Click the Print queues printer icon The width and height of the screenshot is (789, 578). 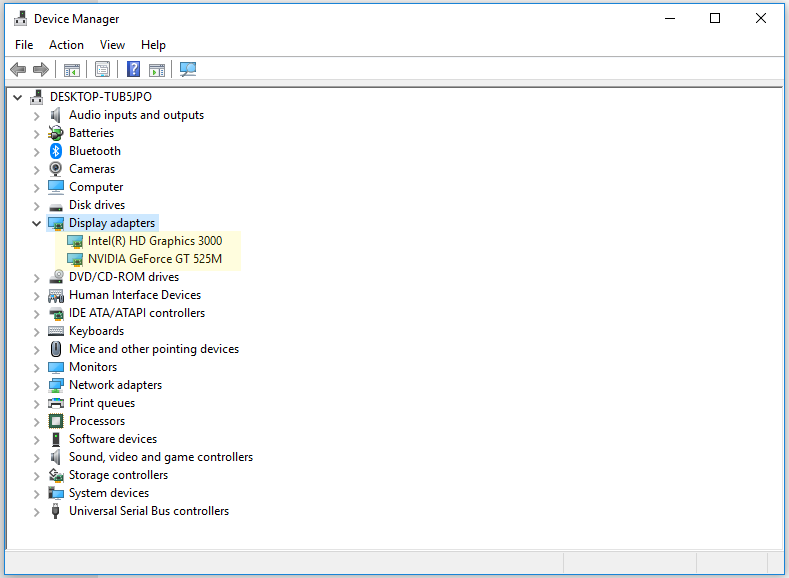click(56, 403)
